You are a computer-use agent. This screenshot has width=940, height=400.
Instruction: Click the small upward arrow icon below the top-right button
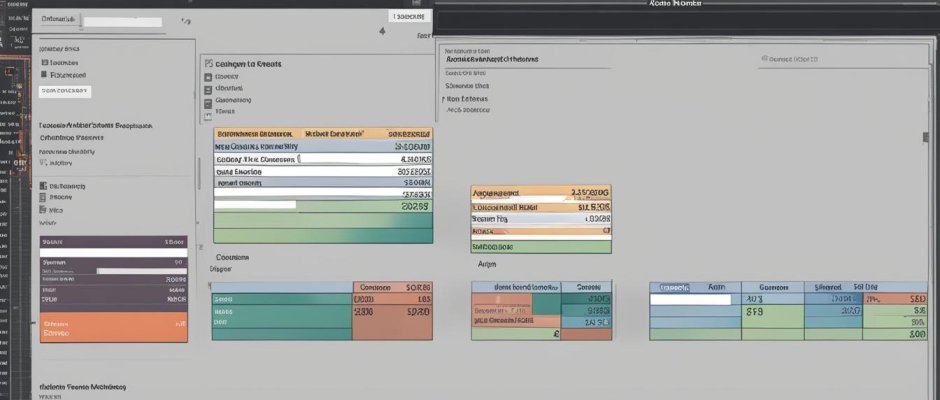[x=382, y=32]
